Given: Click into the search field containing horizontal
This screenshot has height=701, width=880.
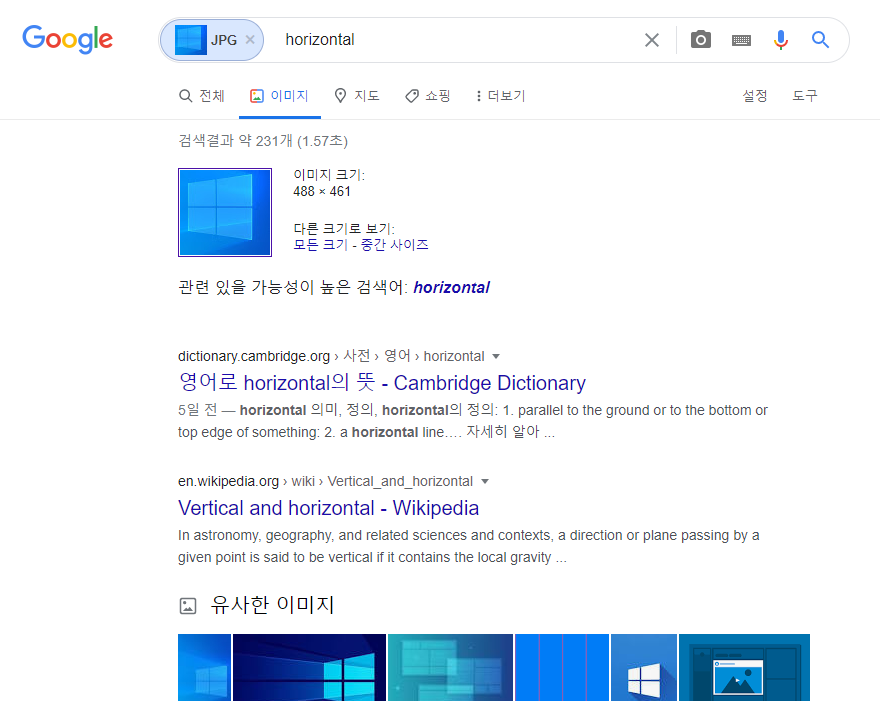Looking at the screenshot, I should pos(455,40).
